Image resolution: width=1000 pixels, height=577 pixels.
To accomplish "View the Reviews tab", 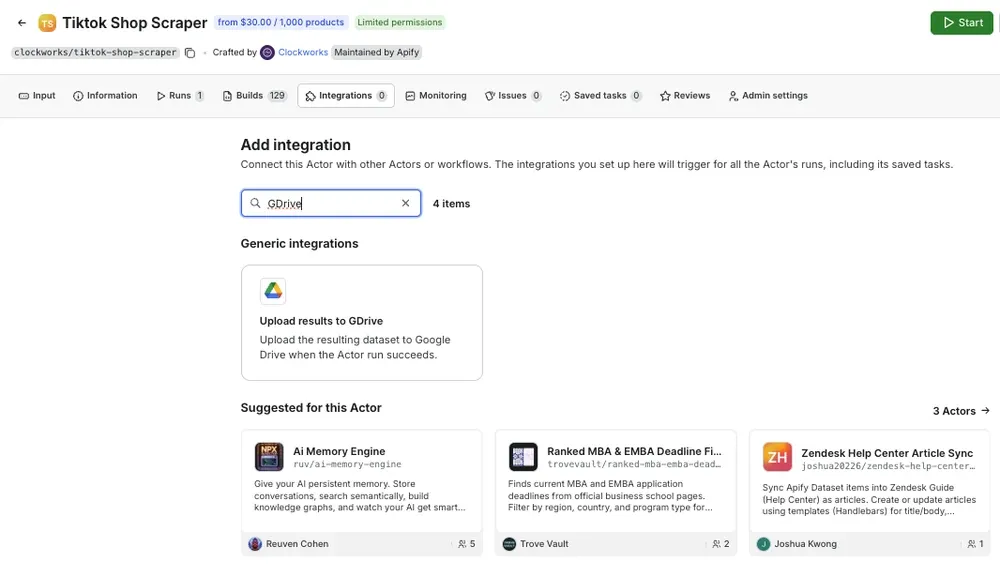I will click(685, 96).
